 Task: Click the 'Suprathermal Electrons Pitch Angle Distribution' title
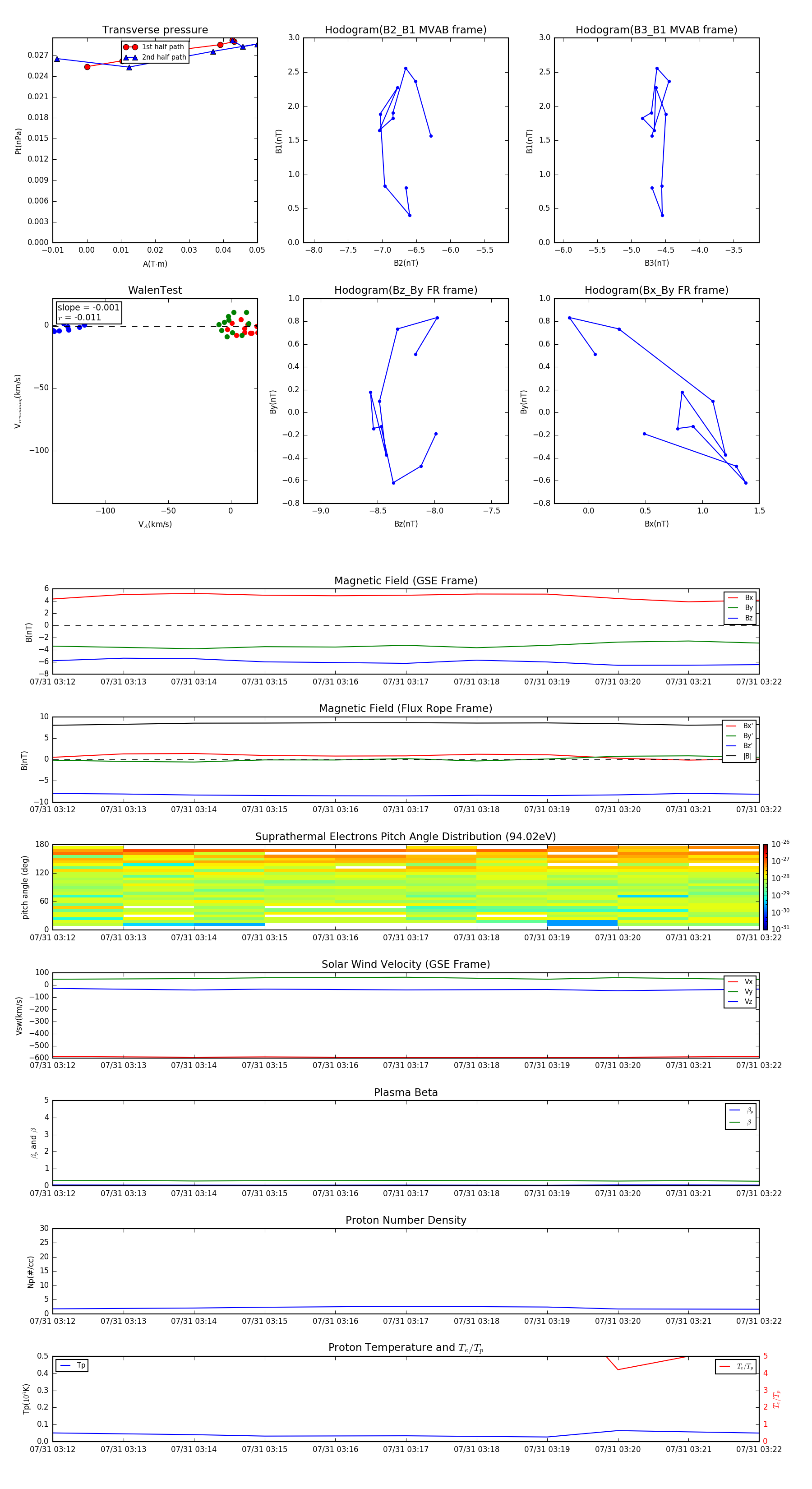pyautogui.click(x=406, y=837)
